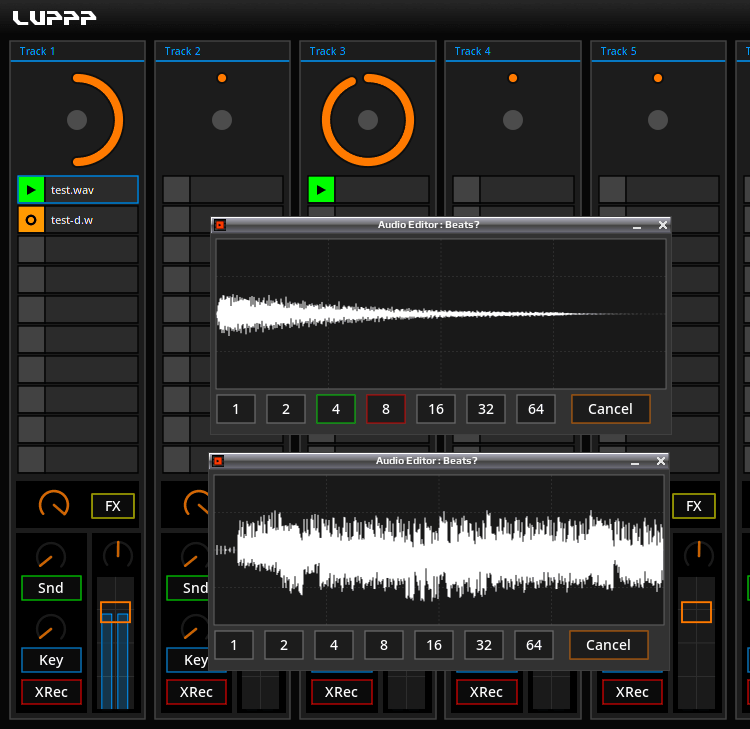This screenshot has height=729, width=750.
Task: Toggle XRec on Track 3
Action: click(342, 692)
